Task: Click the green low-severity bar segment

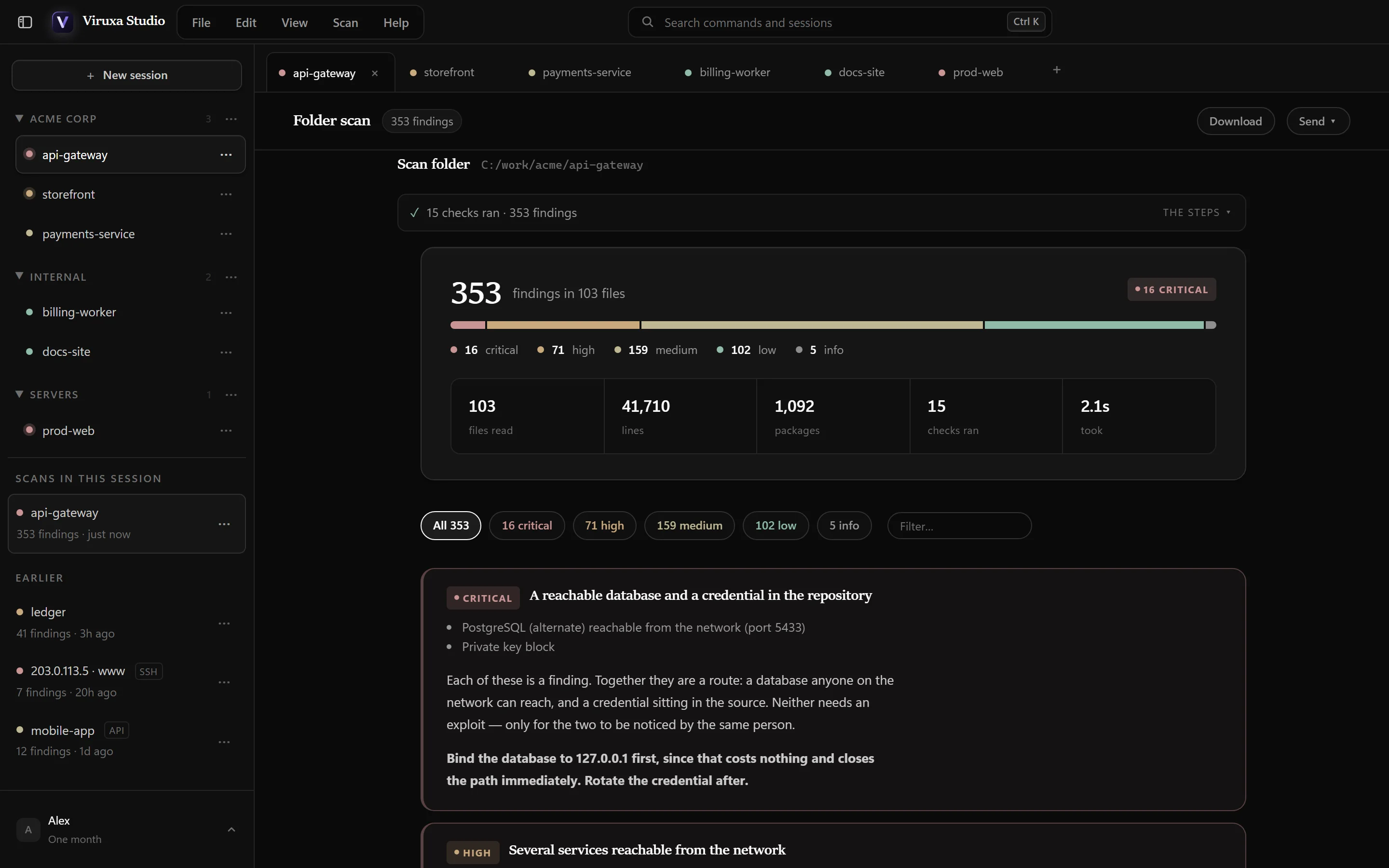Action: [1094, 325]
